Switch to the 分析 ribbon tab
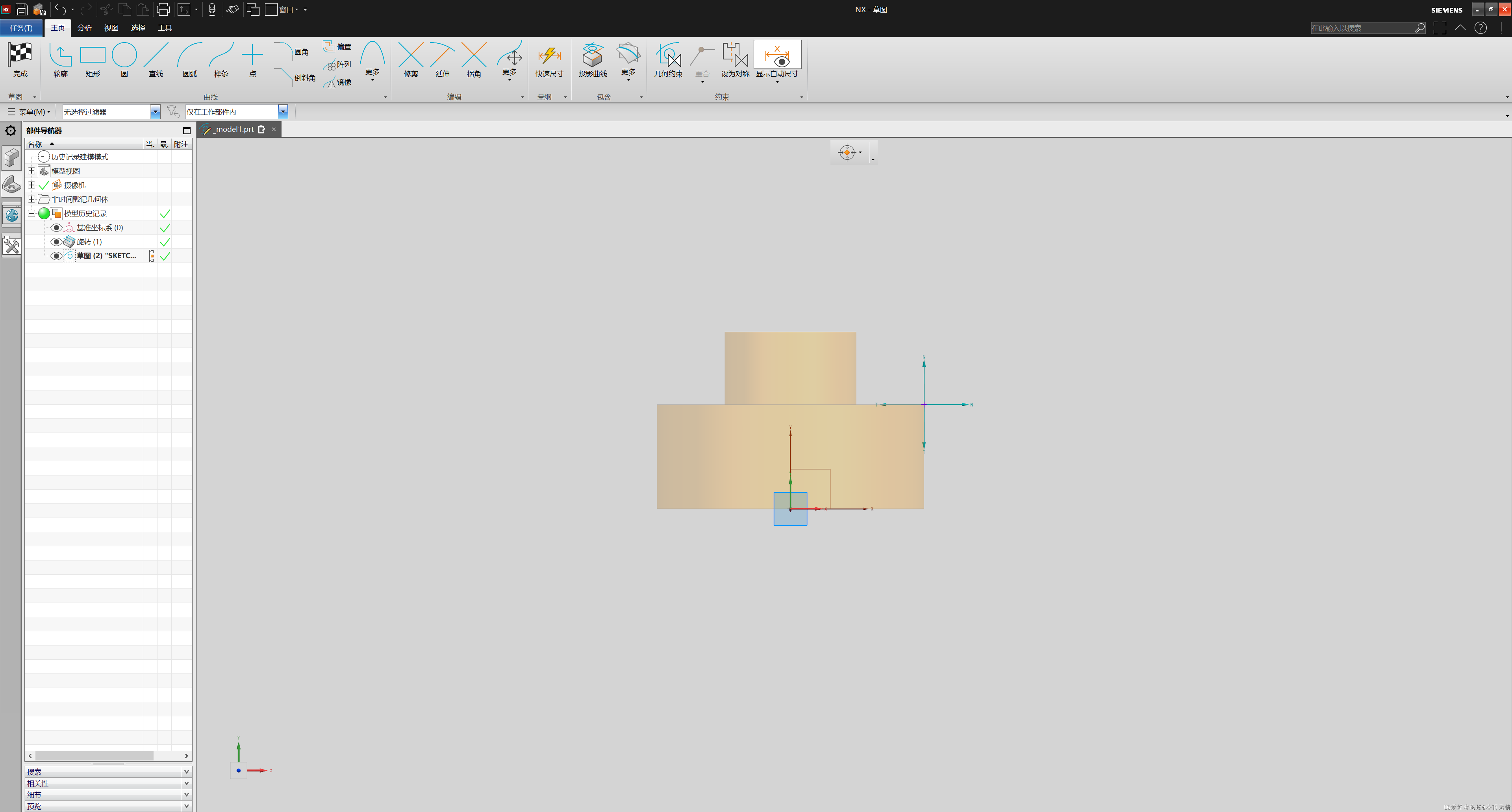Screen dimensions: 1512x812 [x=85, y=28]
